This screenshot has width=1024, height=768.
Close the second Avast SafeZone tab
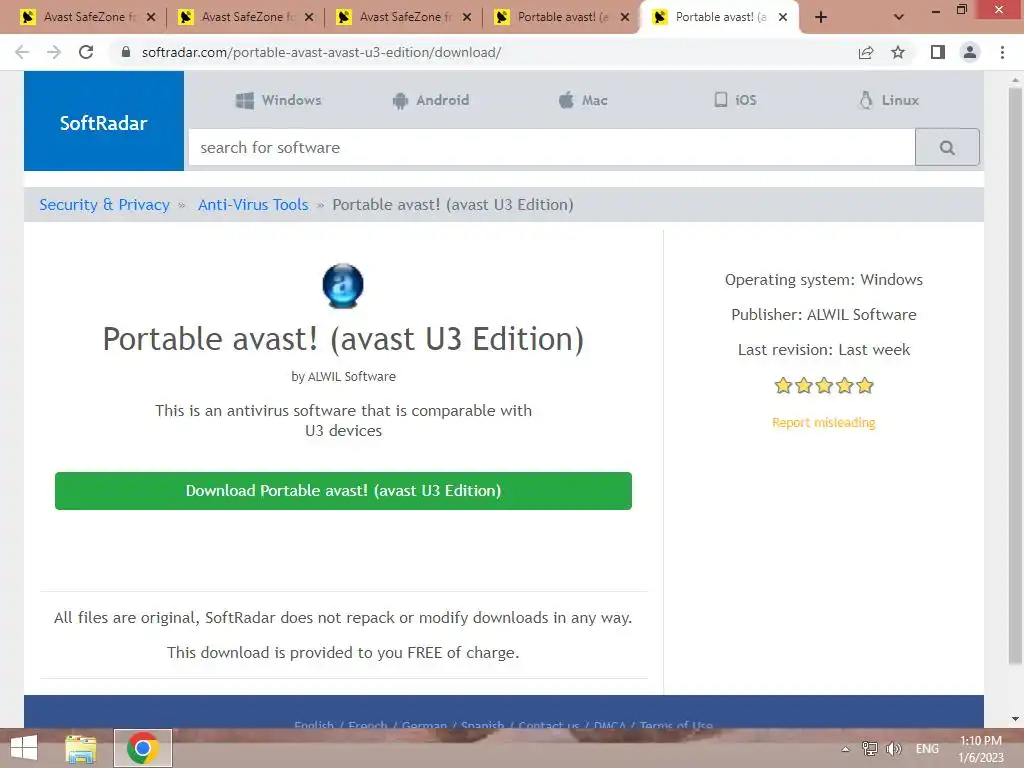tap(309, 17)
